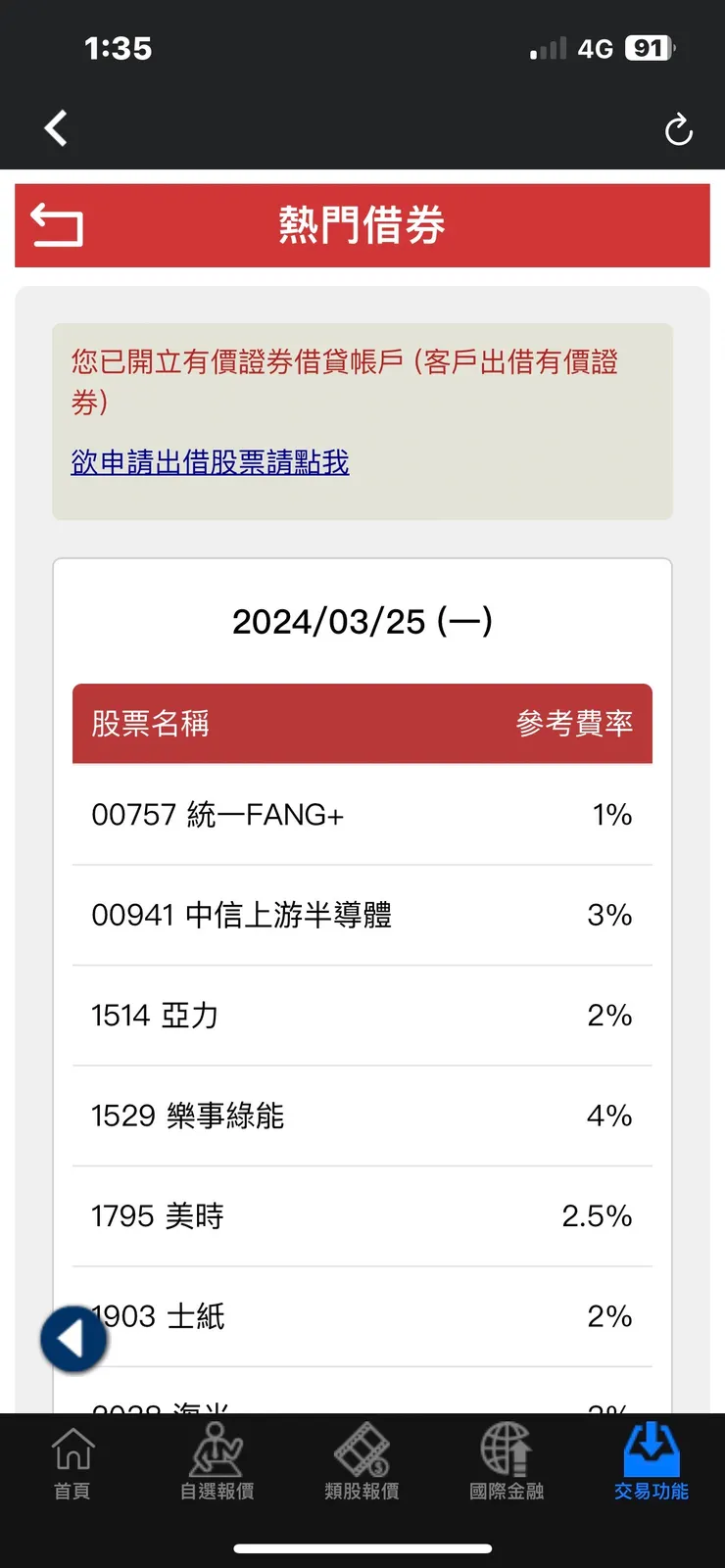The height and width of the screenshot is (1568, 725).
Task: Open the 類股報價 tab
Action: (362, 1463)
